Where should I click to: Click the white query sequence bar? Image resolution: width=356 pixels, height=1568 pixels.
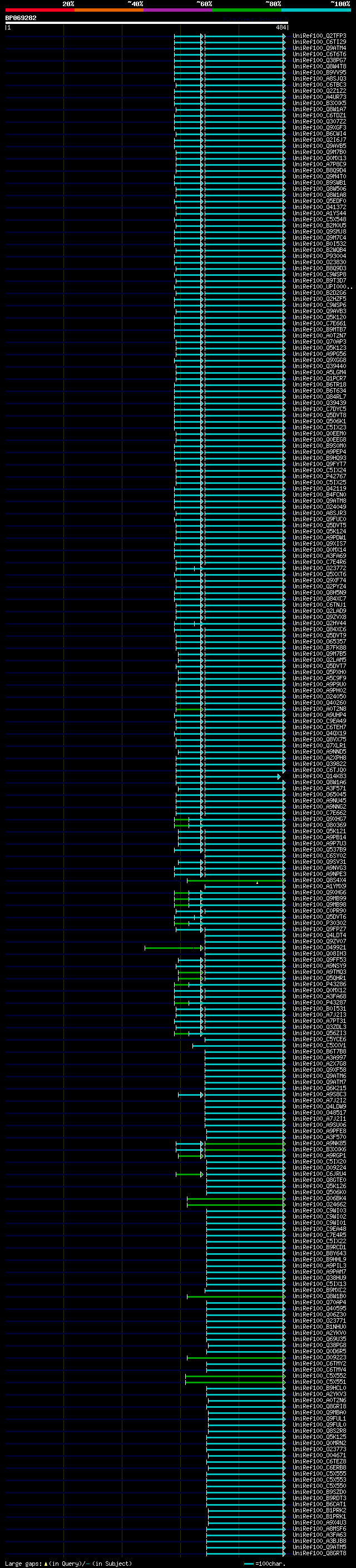click(x=147, y=23)
